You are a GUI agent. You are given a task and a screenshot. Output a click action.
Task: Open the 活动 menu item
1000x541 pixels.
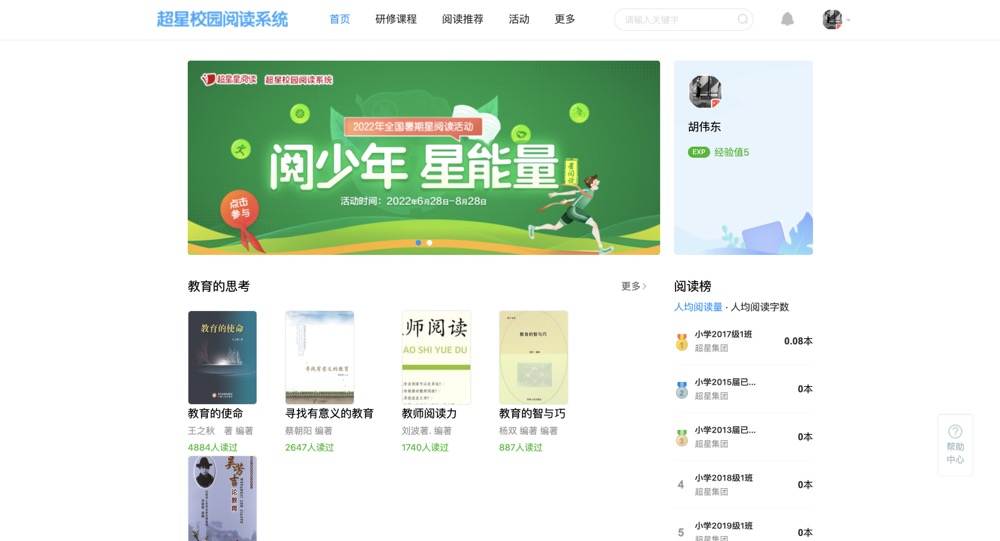point(518,19)
